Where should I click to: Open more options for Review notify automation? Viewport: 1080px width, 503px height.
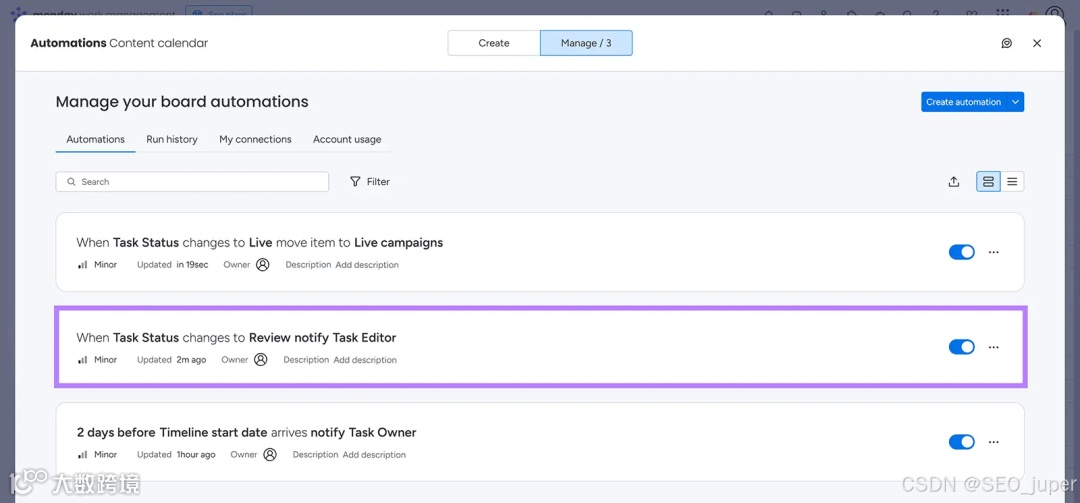pyautogui.click(x=993, y=347)
